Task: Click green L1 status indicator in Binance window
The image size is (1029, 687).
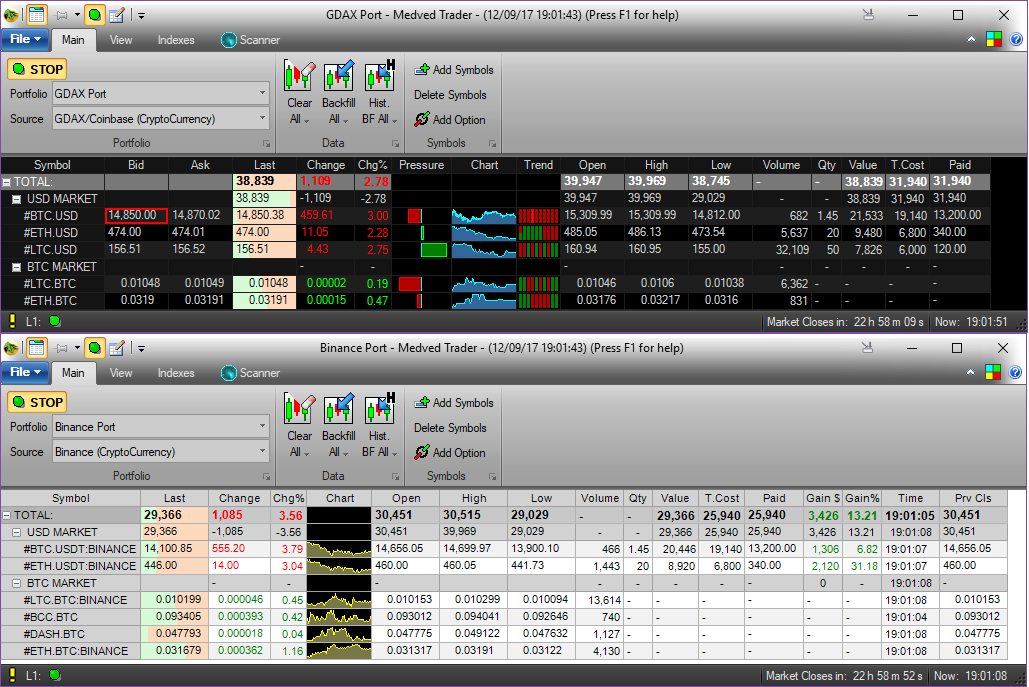Action: click(x=55, y=675)
